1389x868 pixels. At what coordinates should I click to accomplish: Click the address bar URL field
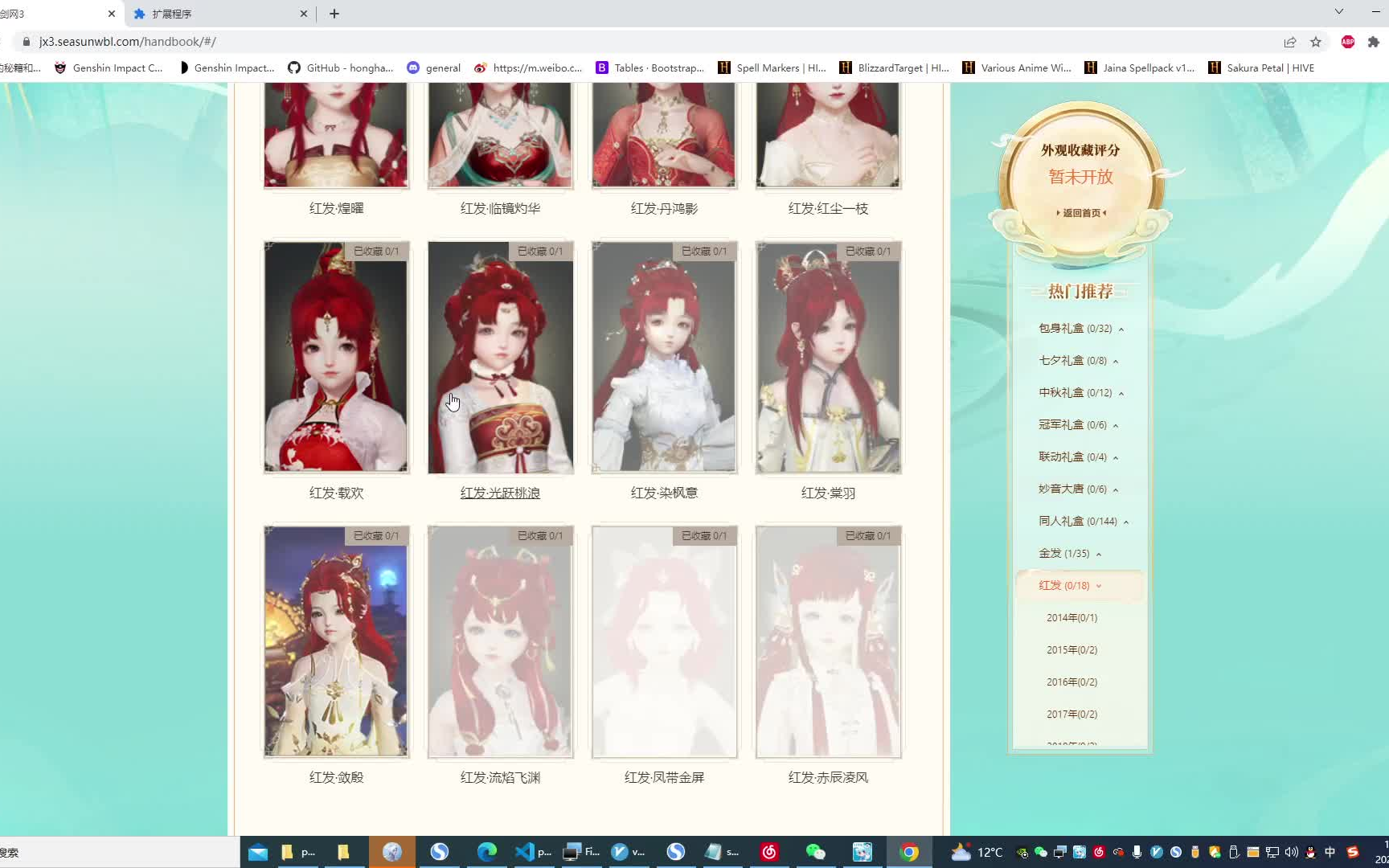tap(643, 42)
